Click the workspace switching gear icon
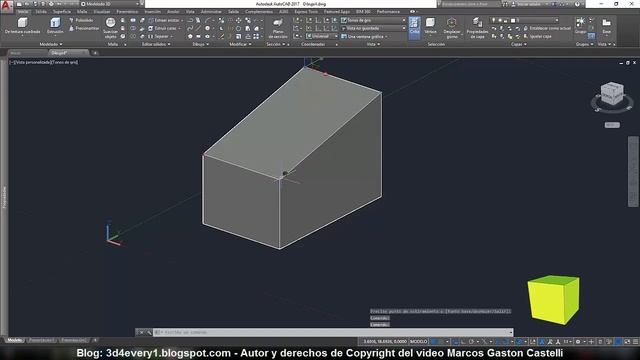 click(x=578, y=342)
